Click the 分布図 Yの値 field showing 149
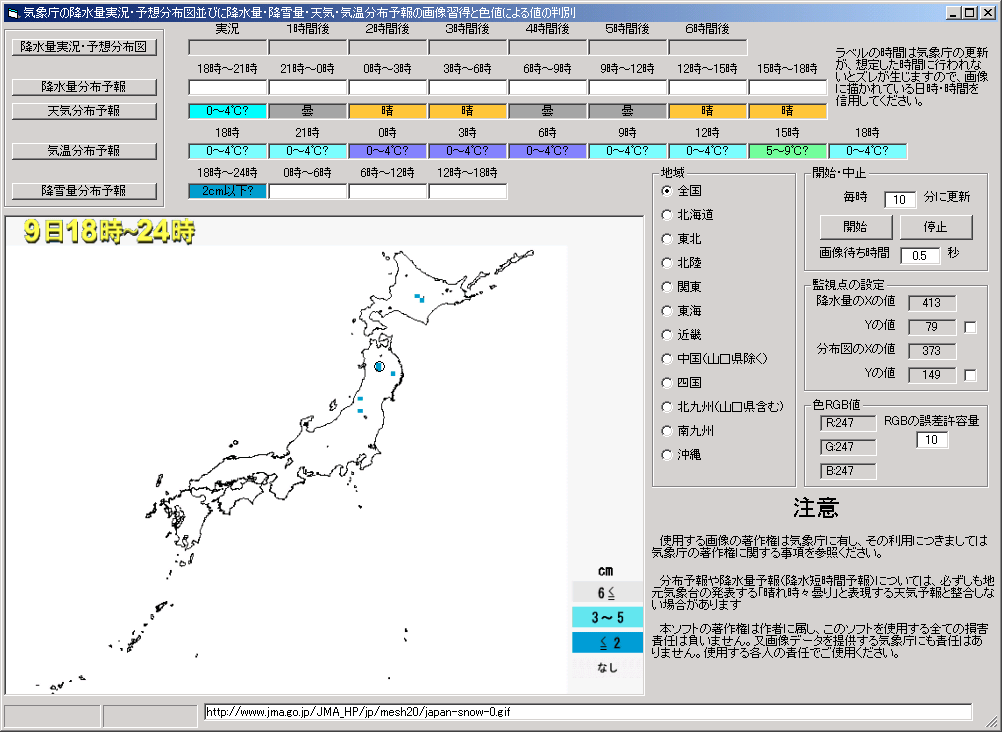The width and height of the screenshot is (1002, 732). (932, 375)
